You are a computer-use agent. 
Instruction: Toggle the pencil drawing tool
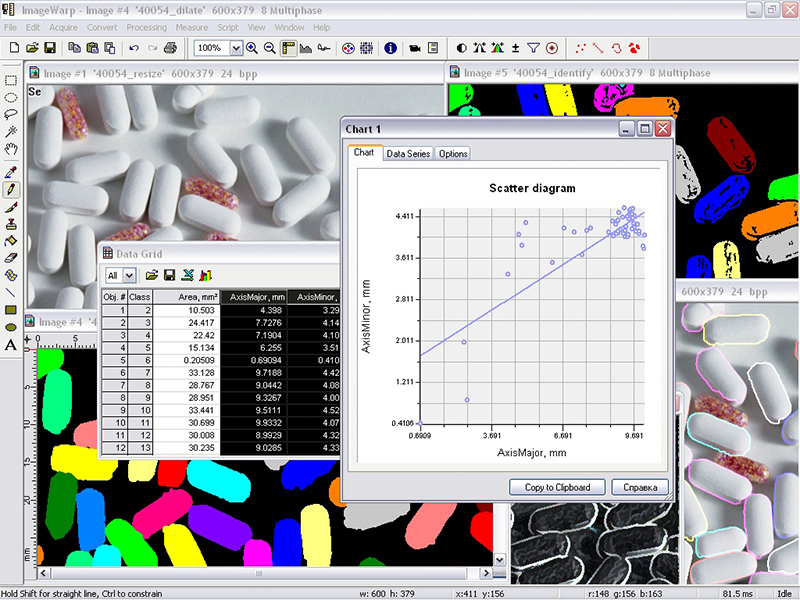11,189
